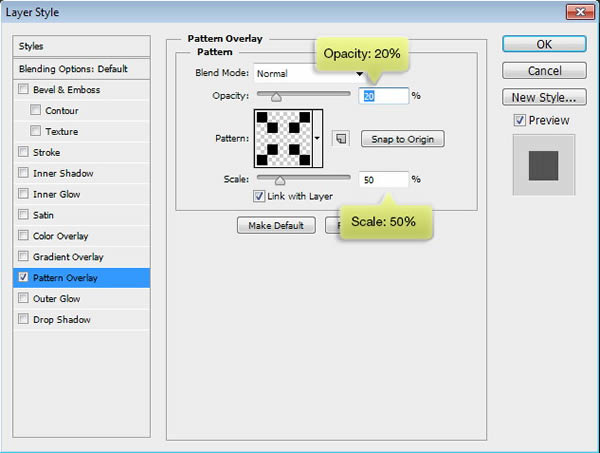Check the Satin effect checkbox
600x453 pixels.
tap(23, 215)
